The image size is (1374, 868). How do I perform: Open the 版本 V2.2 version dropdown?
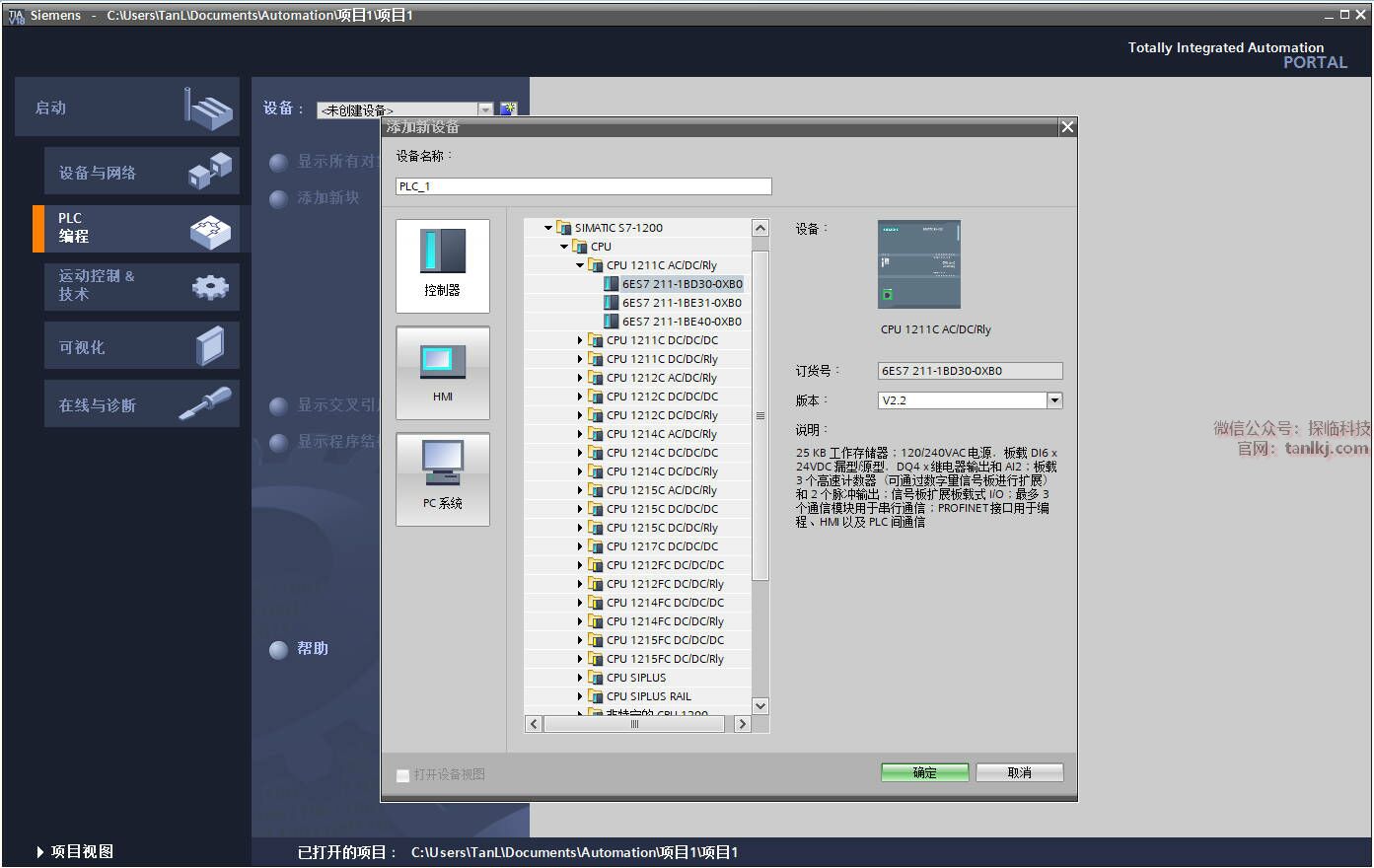[x=1054, y=400]
